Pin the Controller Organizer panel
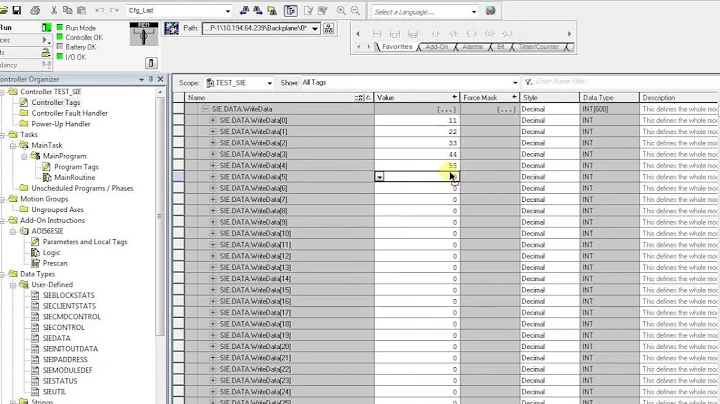 tap(151, 79)
